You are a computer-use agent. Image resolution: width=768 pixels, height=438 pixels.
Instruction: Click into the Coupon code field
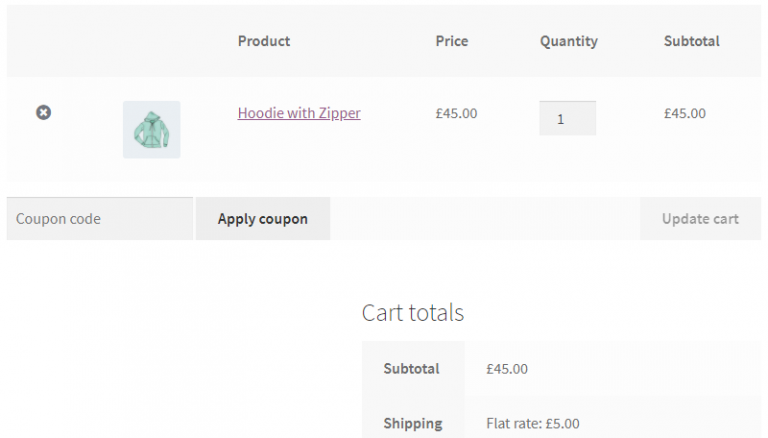[99, 219]
